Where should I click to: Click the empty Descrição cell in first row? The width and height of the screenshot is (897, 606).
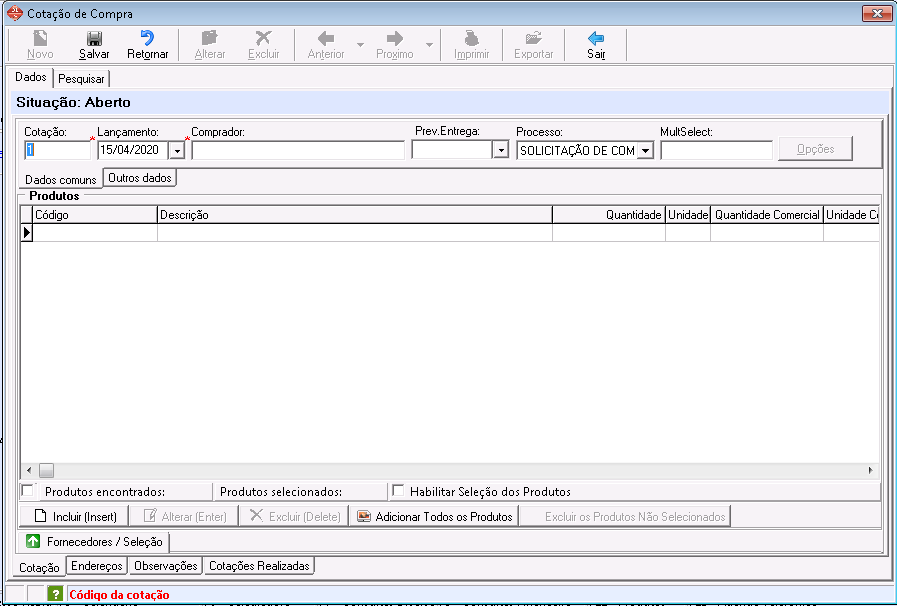coord(355,232)
